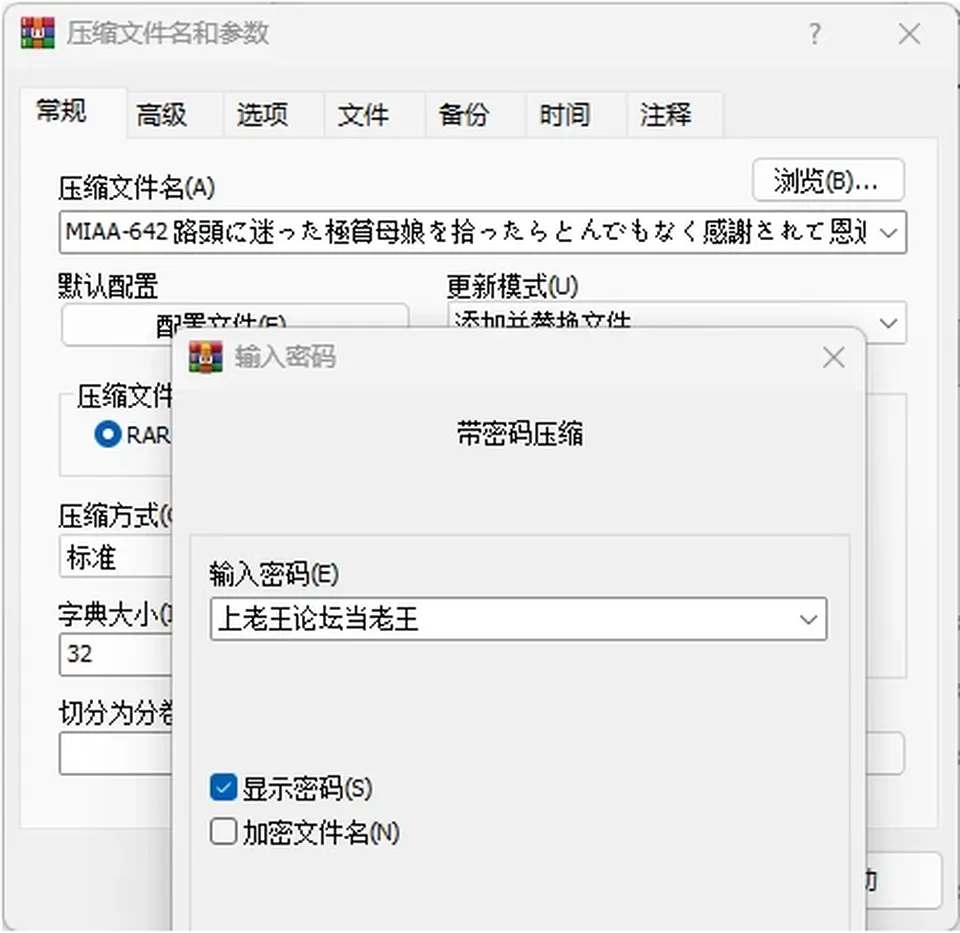960x933 pixels.
Task: Click the 字典大小 field showing 32
Action: coord(116,654)
